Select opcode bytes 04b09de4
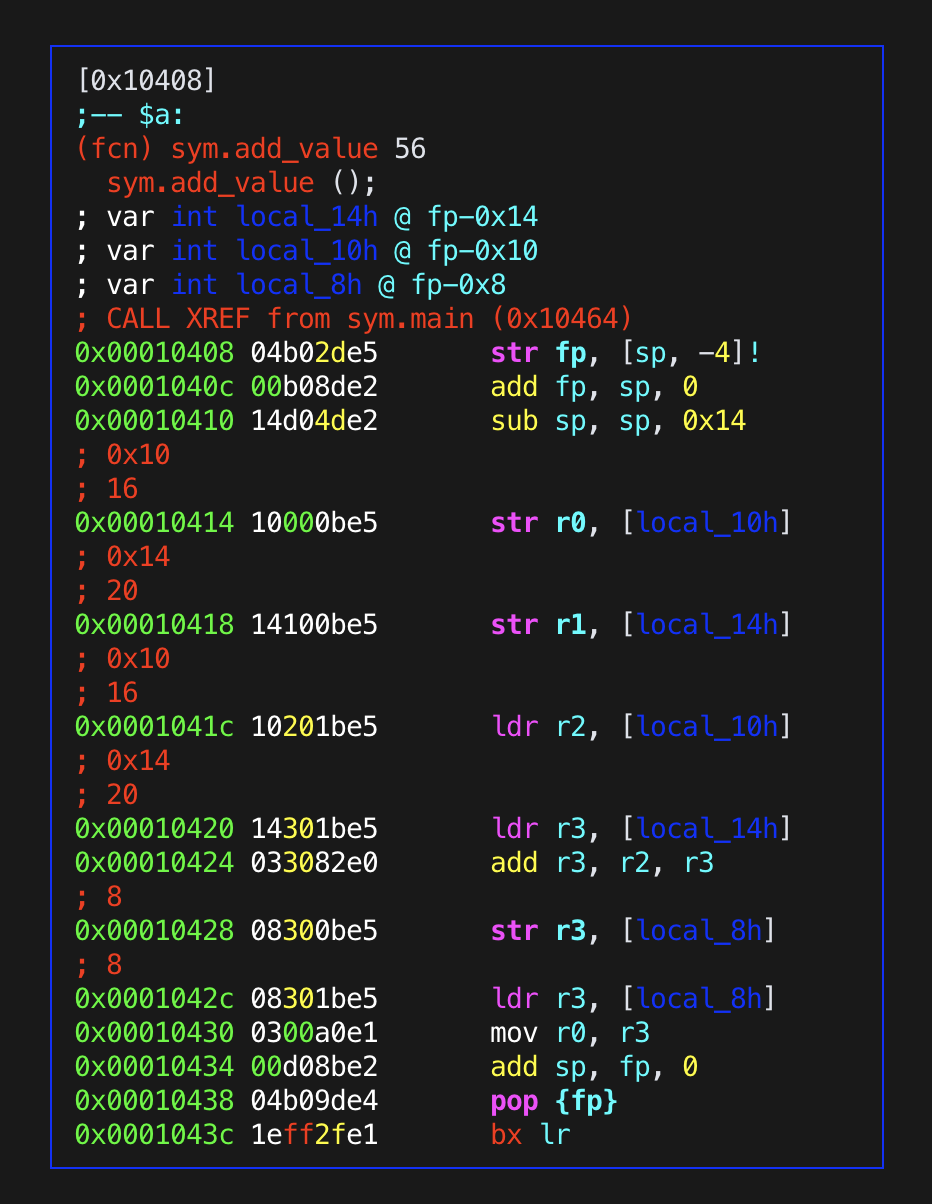This screenshot has height=1204, width=932. pyautogui.click(x=315, y=1101)
